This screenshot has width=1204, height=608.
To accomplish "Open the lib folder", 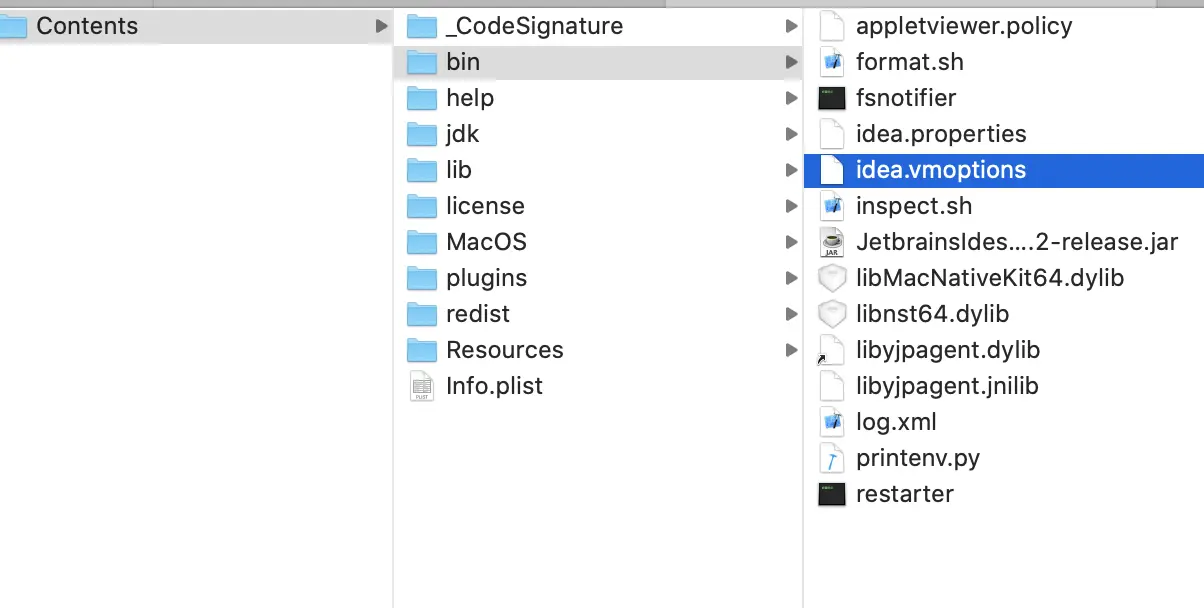I will tap(458, 170).
